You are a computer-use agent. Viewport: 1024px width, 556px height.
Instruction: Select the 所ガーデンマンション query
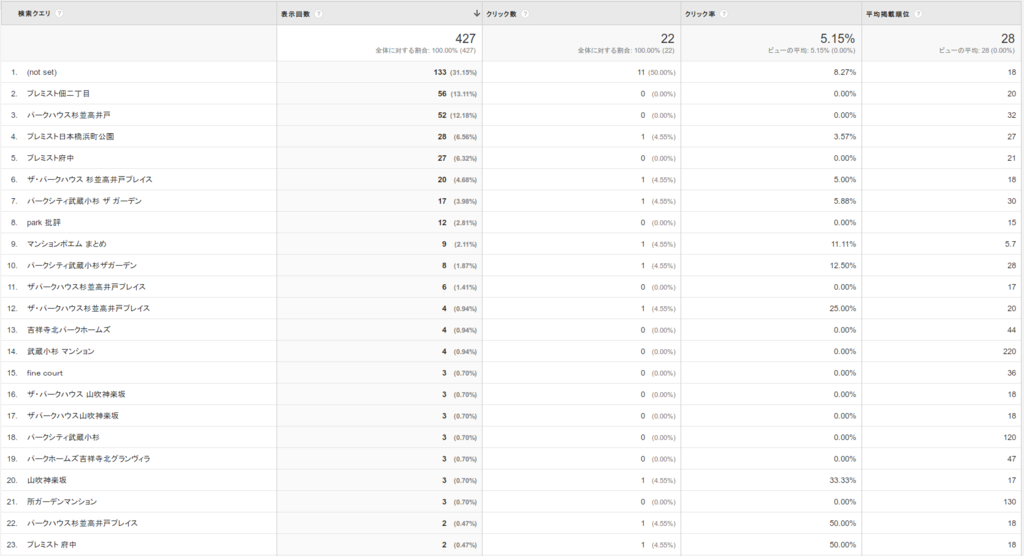pyautogui.click(x=62, y=502)
